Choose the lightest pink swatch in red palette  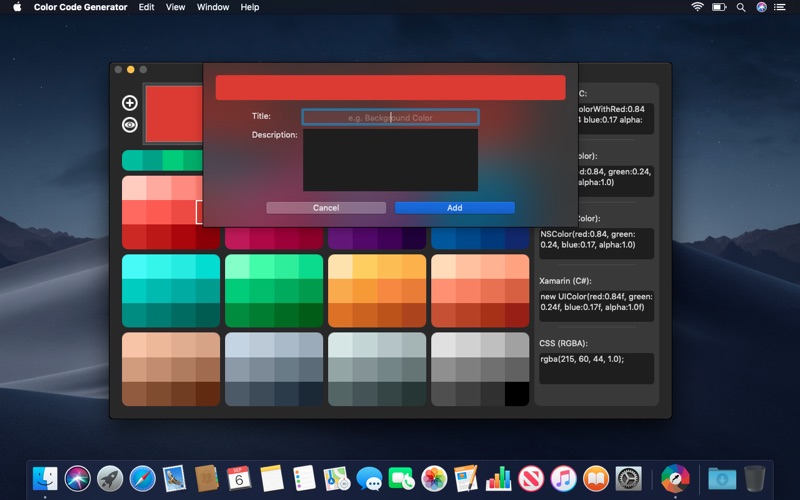[134, 188]
